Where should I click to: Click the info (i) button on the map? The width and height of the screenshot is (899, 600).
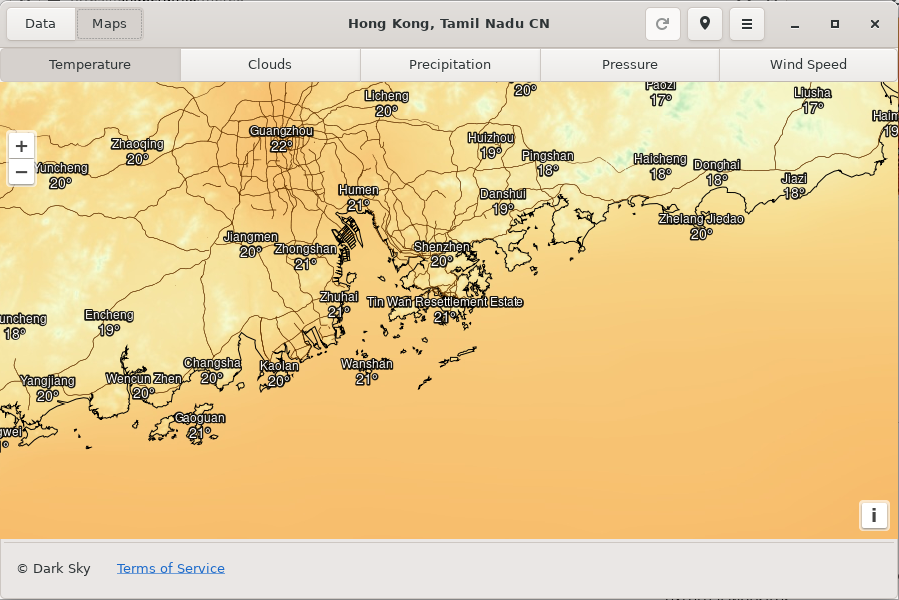[x=874, y=515]
